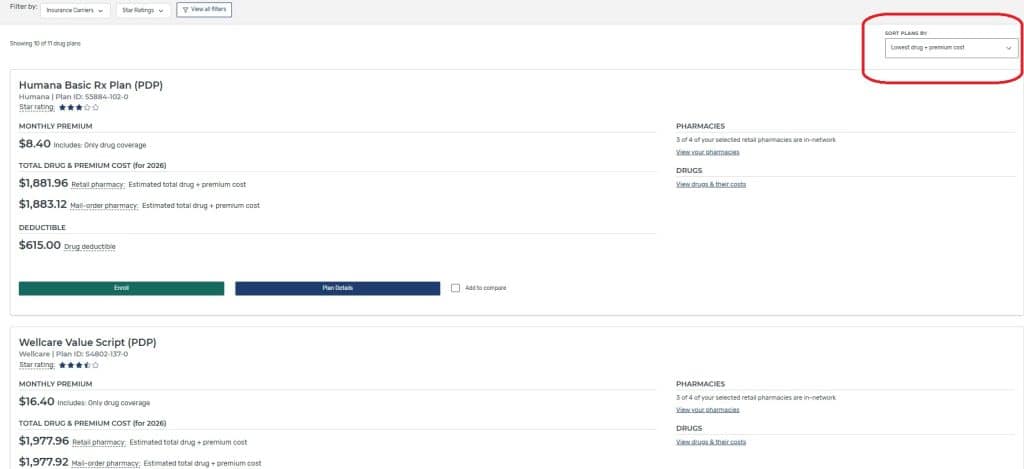Click the chevron arrow on the sort plans box
The width and height of the screenshot is (1024, 469).
tap(1008, 48)
